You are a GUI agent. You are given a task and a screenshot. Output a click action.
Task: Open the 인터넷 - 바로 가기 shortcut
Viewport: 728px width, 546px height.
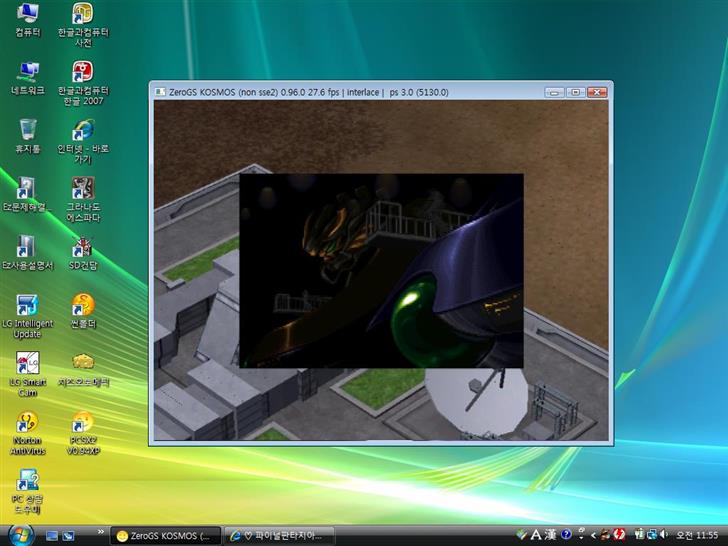[x=83, y=141]
